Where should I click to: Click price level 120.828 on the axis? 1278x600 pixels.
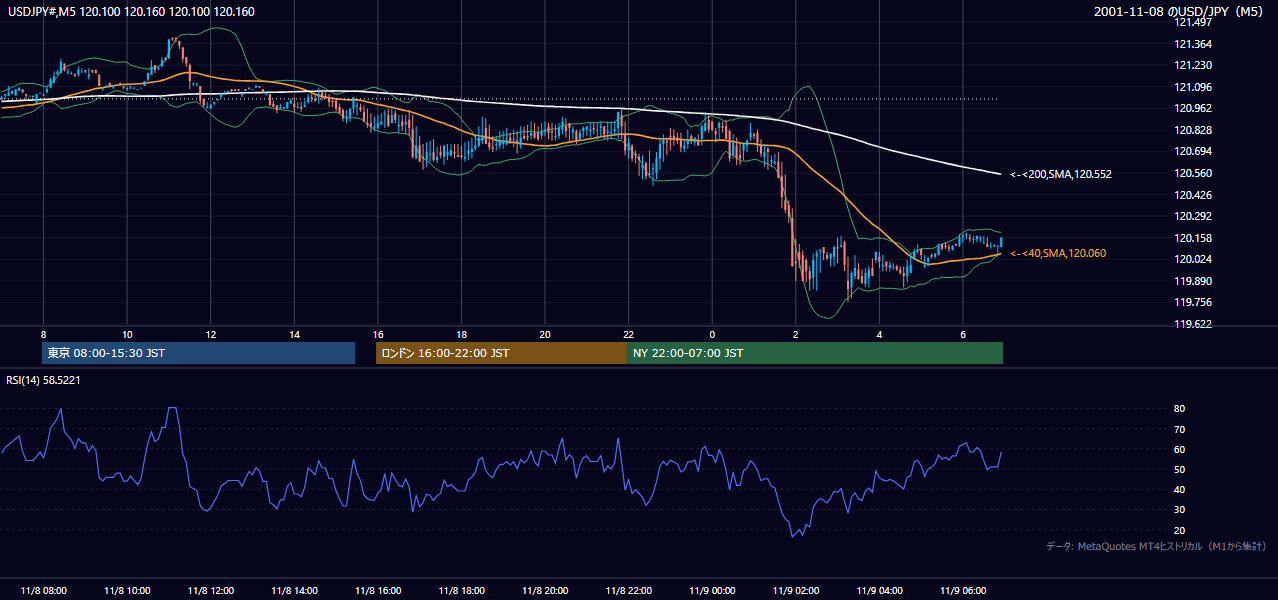1191,130
